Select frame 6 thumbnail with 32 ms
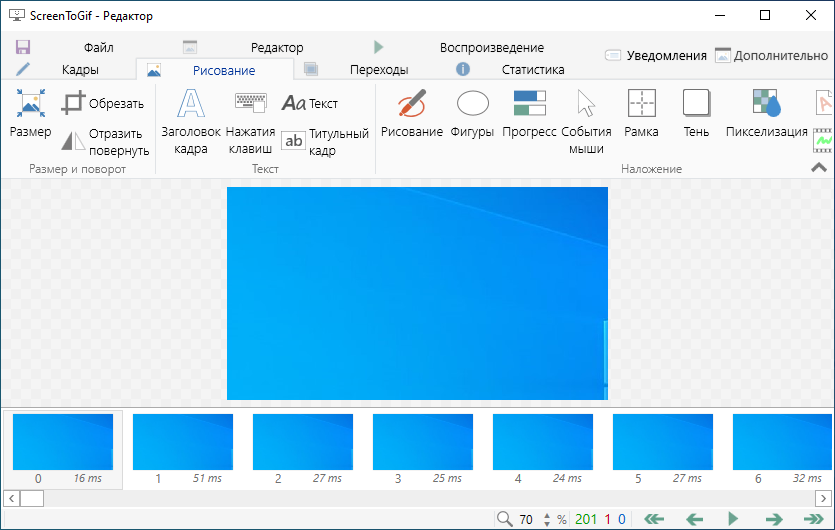The width and height of the screenshot is (835, 530). tap(780, 449)
